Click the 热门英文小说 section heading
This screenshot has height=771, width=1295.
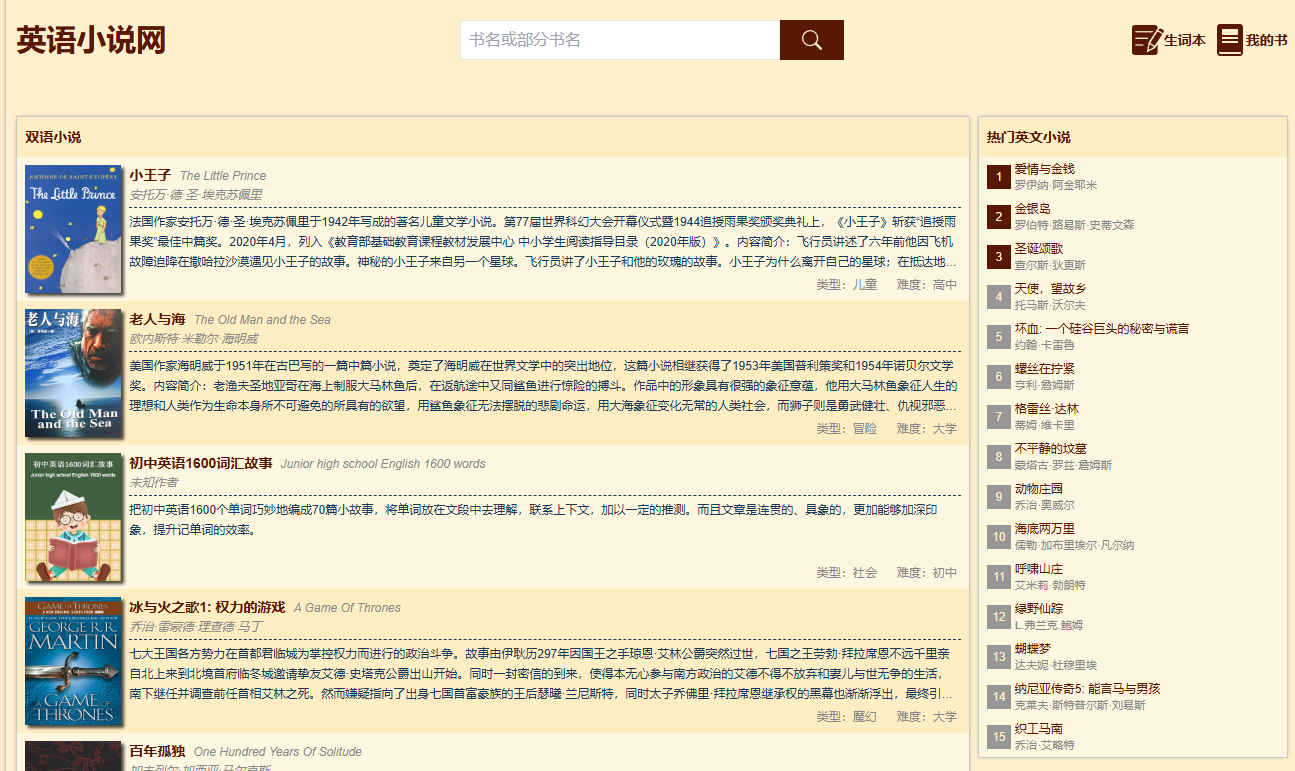coord(1029,137)
